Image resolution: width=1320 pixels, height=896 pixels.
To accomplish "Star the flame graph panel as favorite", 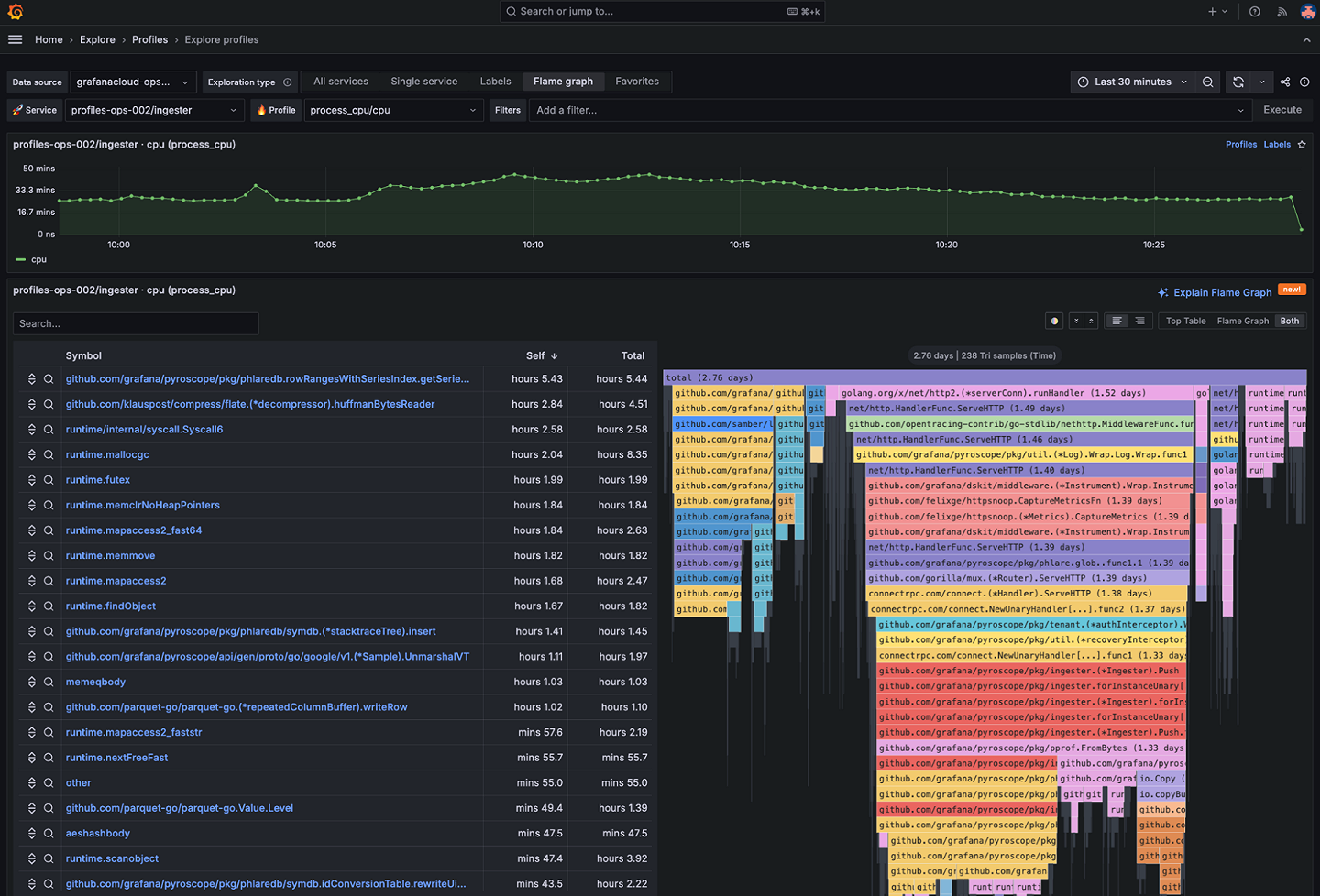I will (x=1302, y=144).
